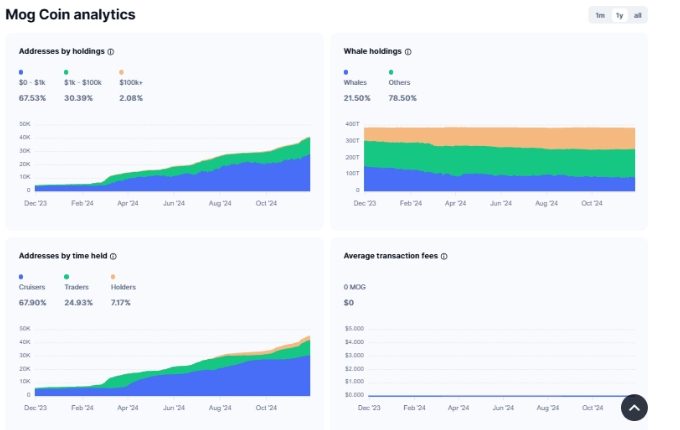Click the $5.000 axis label in fees chart
680x430 pixels.
354,329
